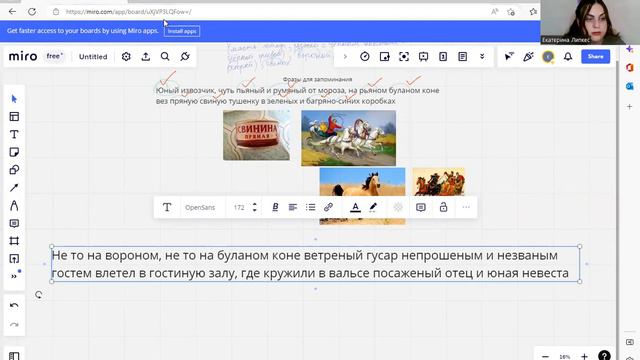Open the highlight color picker
640x360 pixels.
click(373, 207)
